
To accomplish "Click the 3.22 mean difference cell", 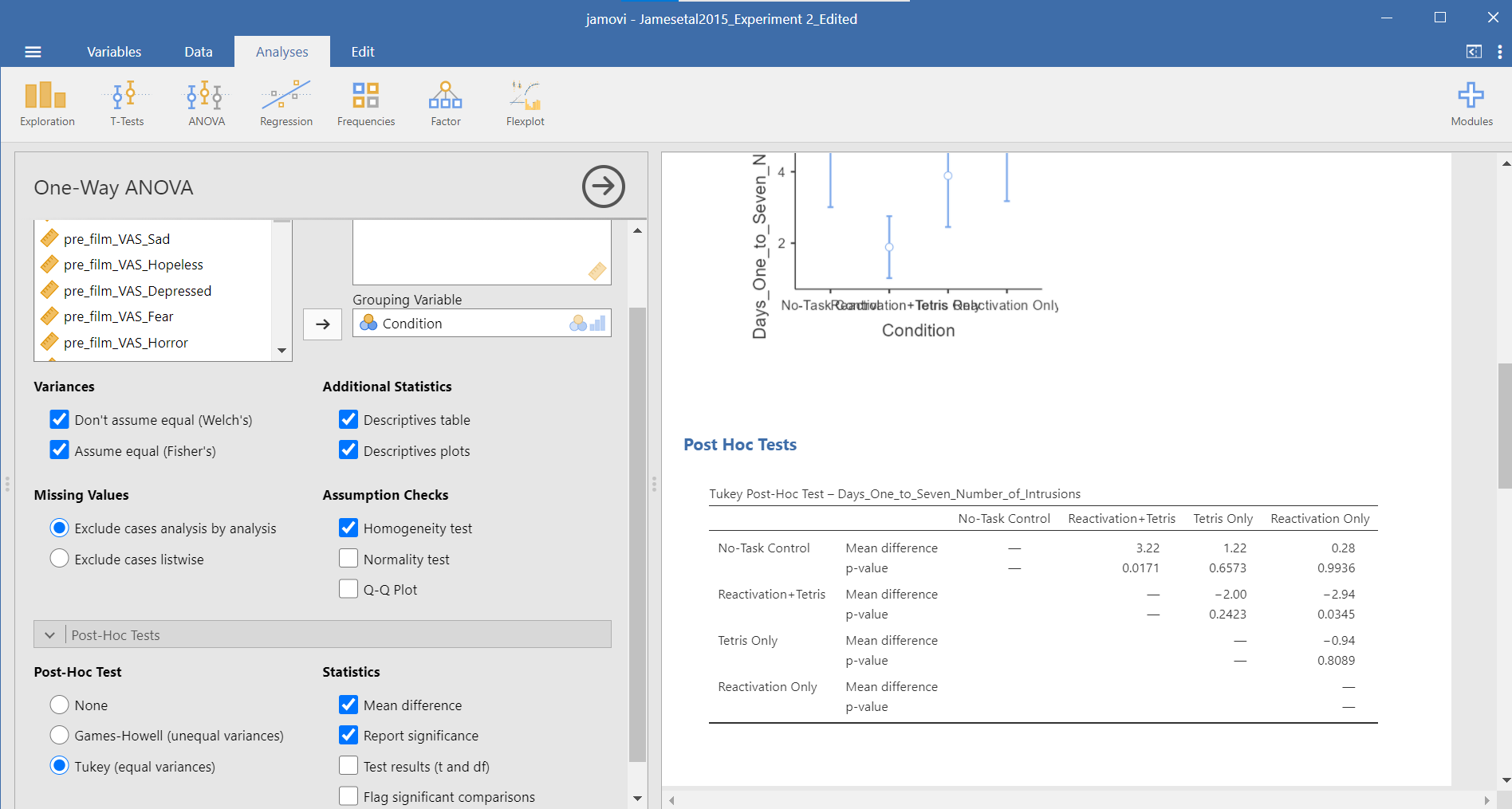I will [1148, 548].
